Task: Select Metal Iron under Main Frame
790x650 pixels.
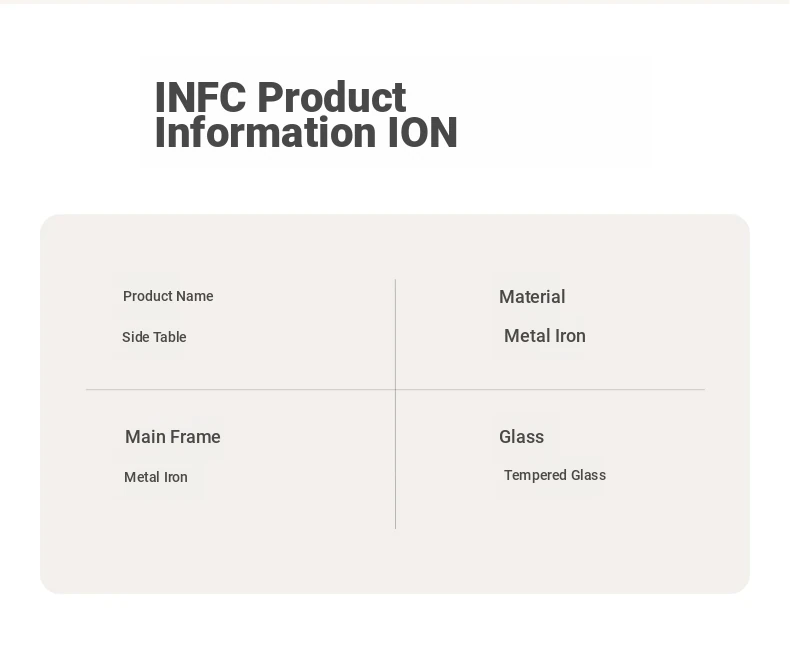Action: coord(156,477)
